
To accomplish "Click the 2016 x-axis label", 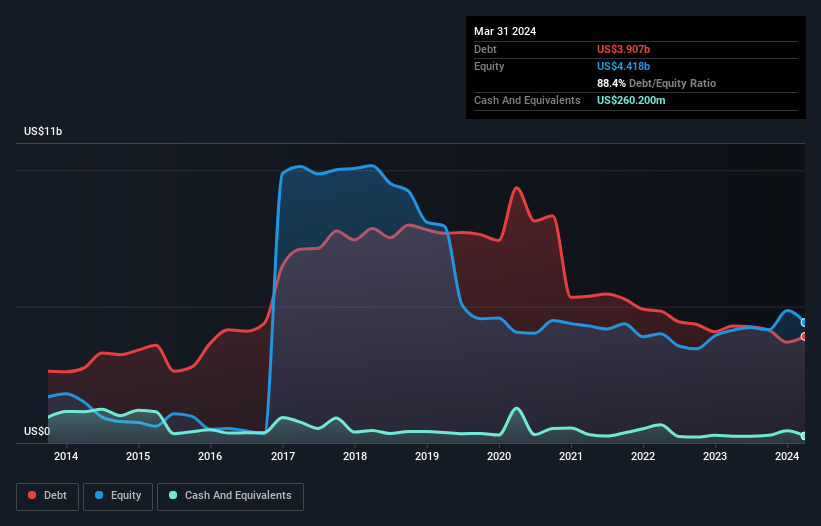I will pyautogui.click(x=210, y=456).
